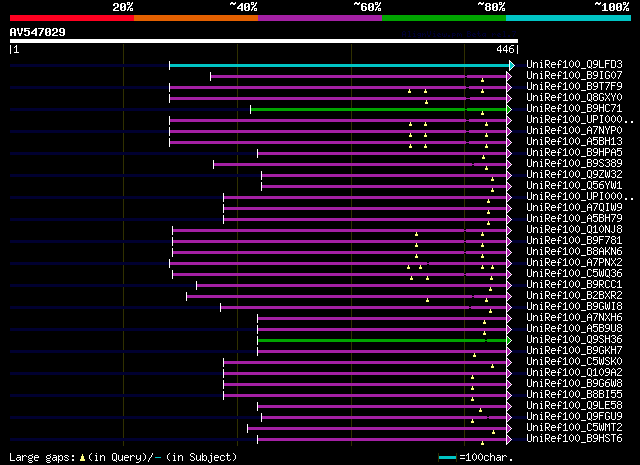Image resolution: width=640 pixels, height=465 pixels.
Task: Open hit UniRef100_Q9ZW32
Action: [574, 175]
